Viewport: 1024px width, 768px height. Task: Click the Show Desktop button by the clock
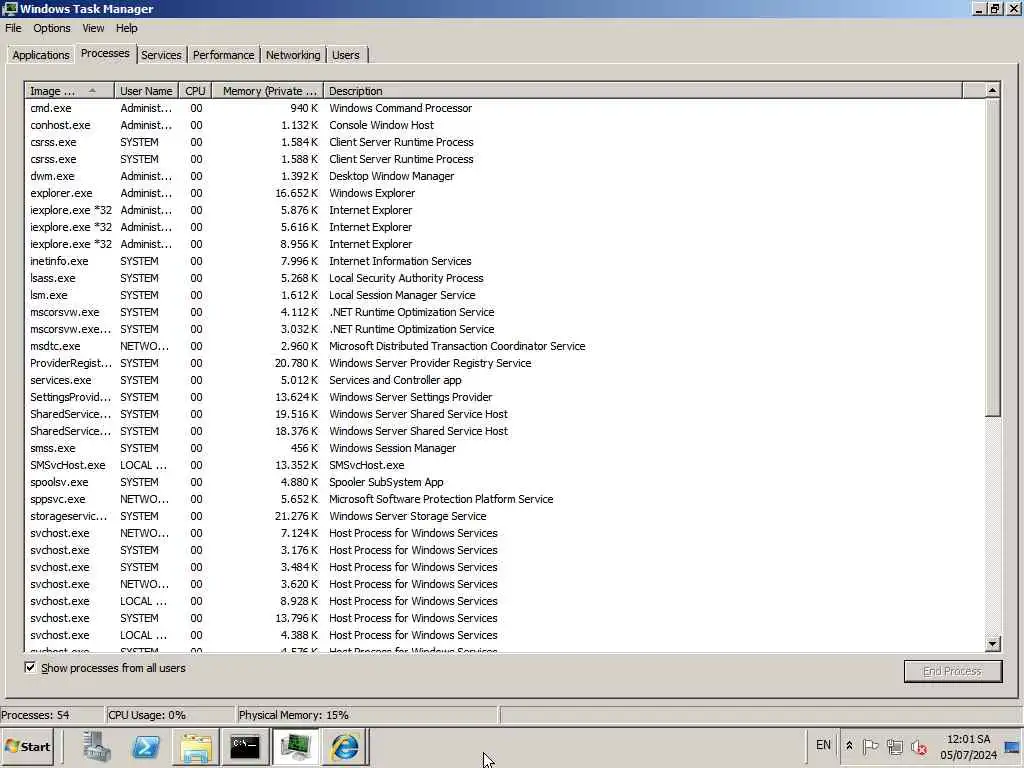point(1012,746)
